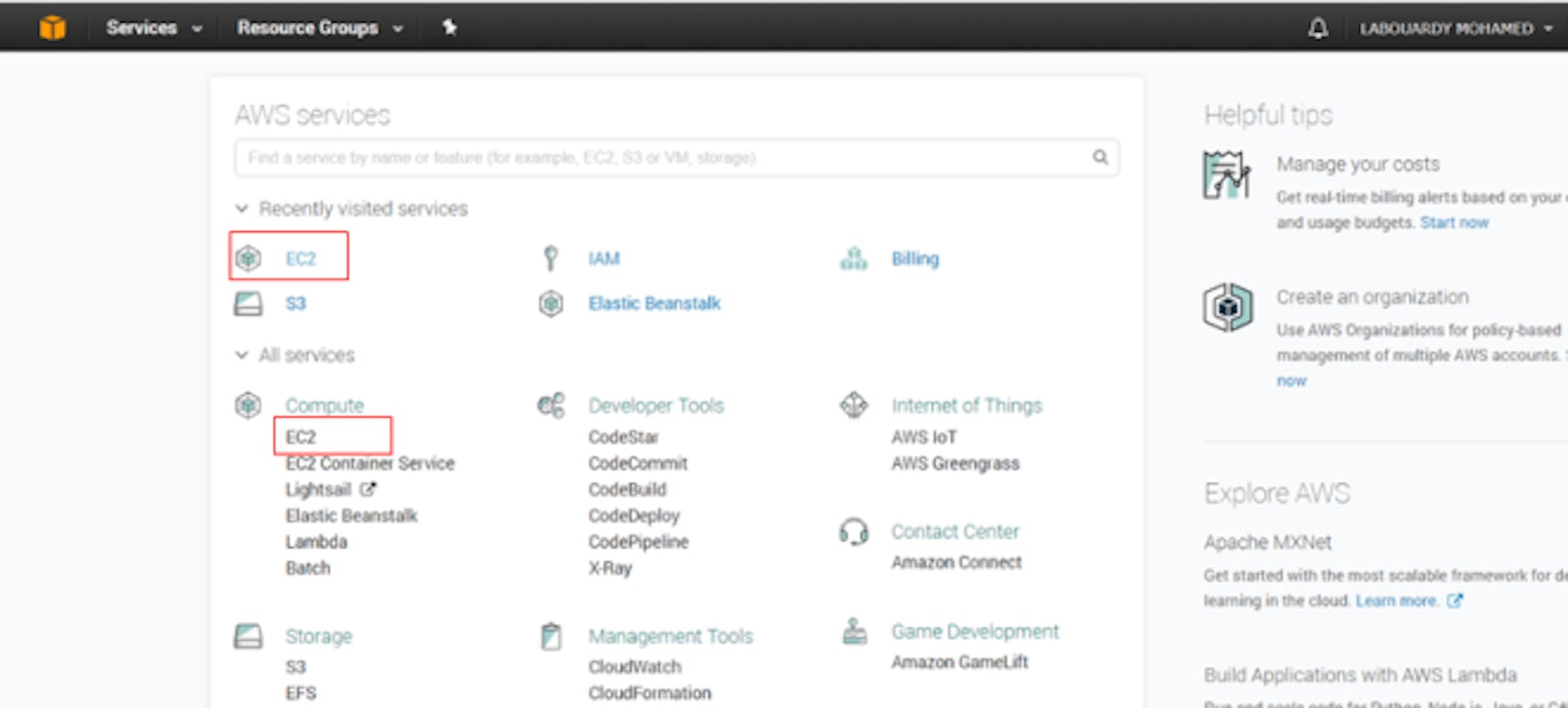Collapse Recently visited services section
Image resolution: width=1568 pixels, height=708 pixels.
pos(241,208)
